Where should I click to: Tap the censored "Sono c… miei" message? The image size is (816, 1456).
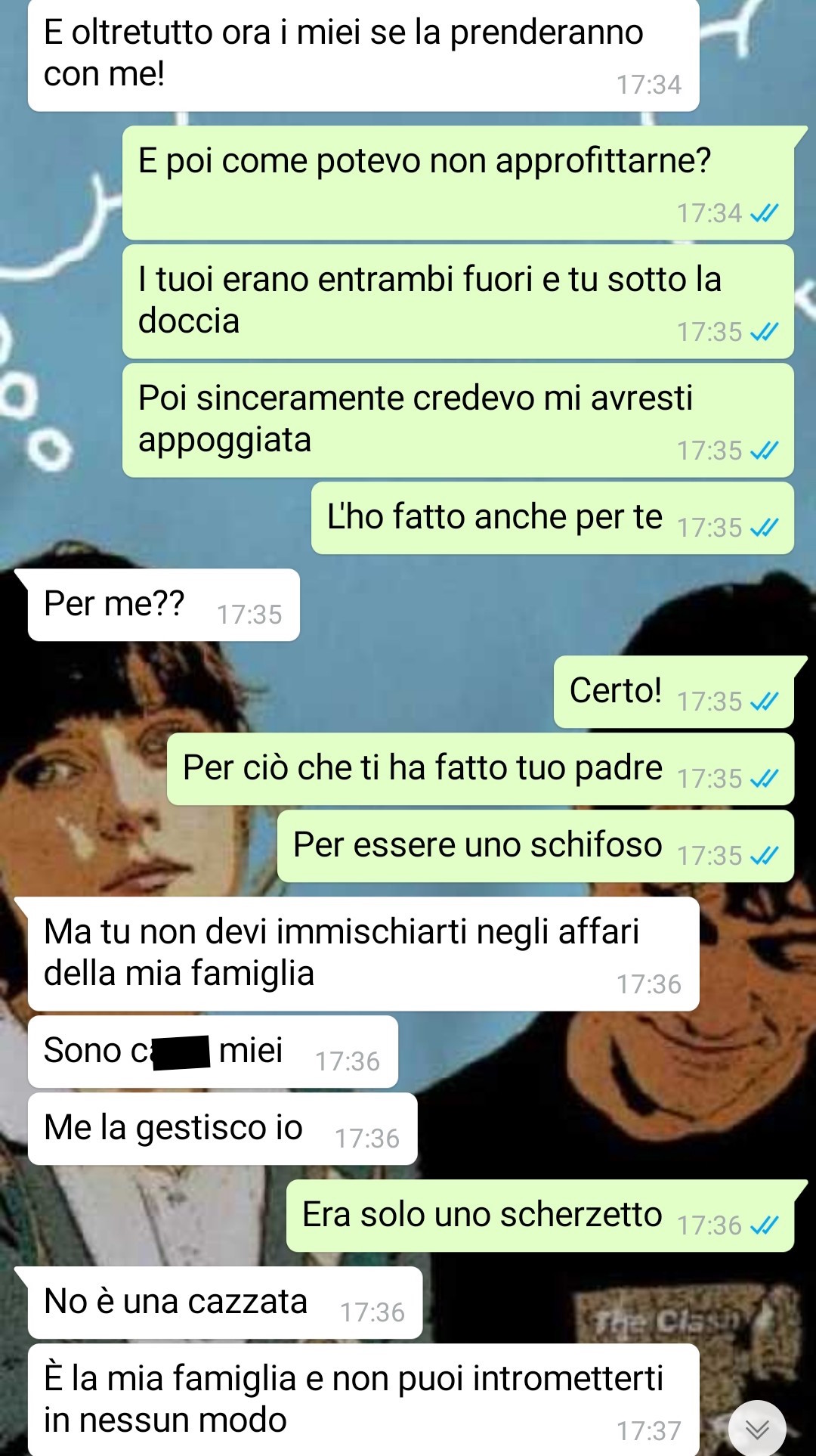click(213, 1052)
